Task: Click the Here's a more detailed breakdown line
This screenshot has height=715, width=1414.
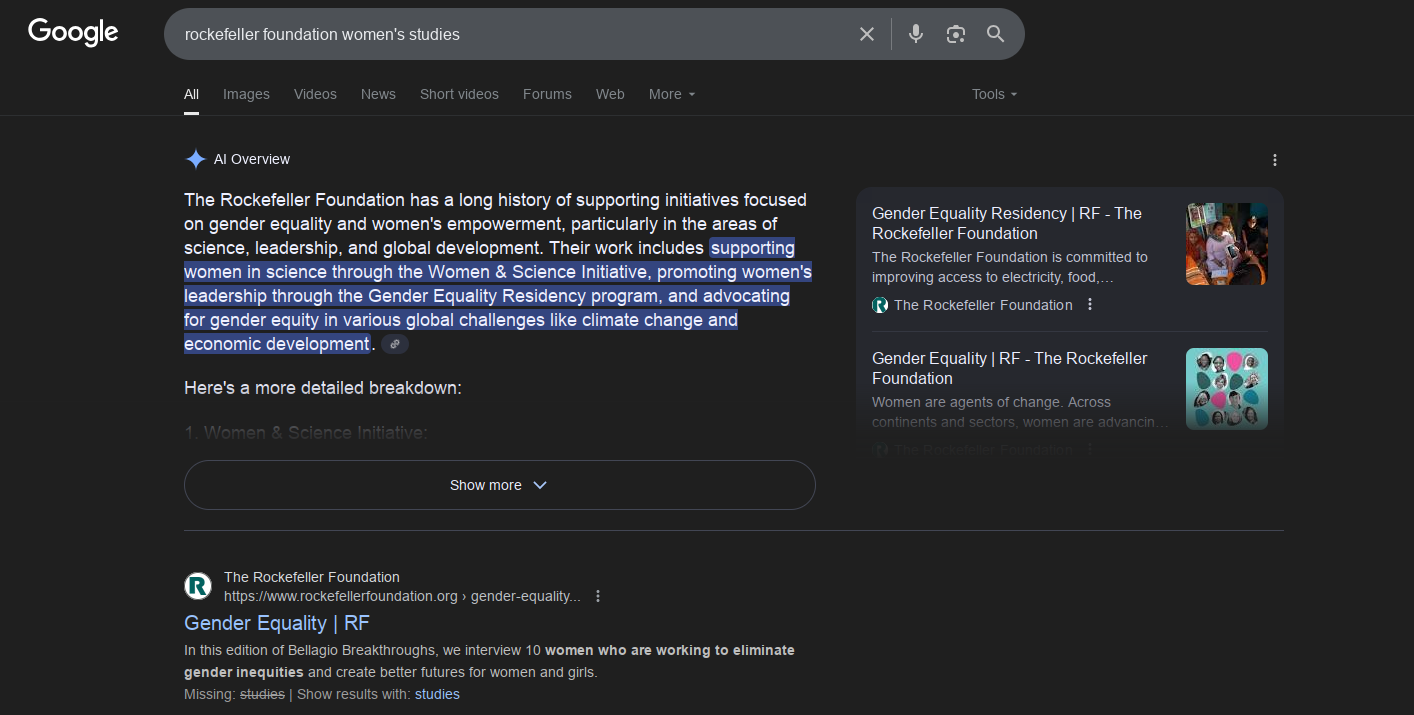Action: (x=323, y=387)
